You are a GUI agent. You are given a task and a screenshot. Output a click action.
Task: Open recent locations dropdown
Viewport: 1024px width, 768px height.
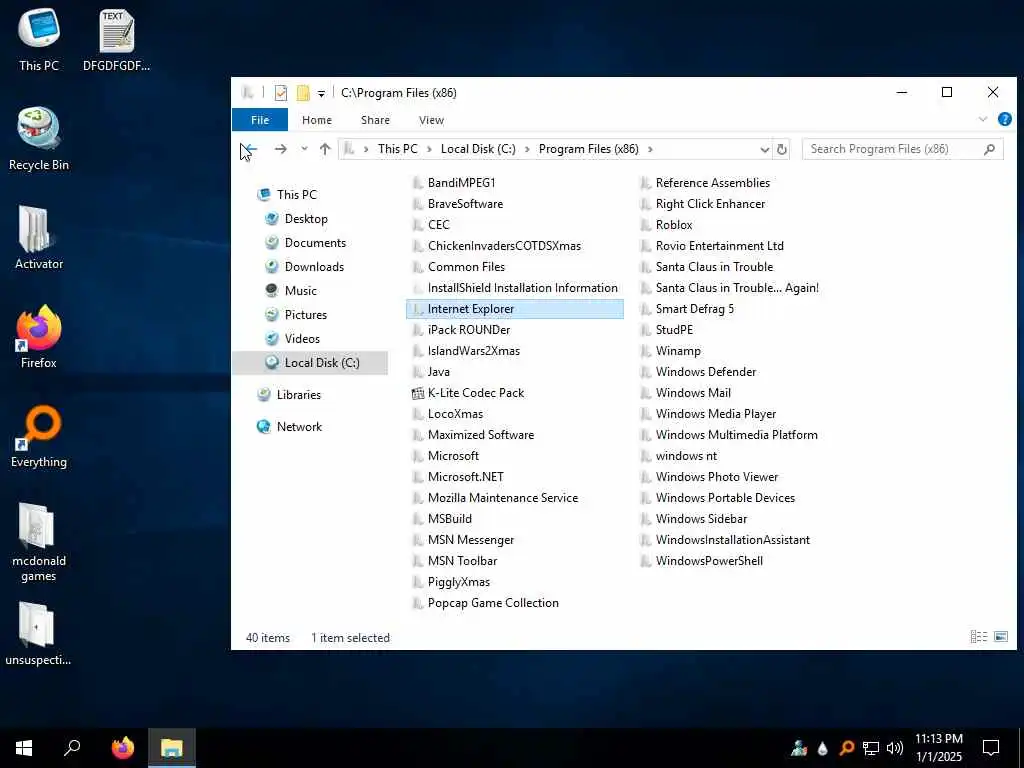[304, 149]
